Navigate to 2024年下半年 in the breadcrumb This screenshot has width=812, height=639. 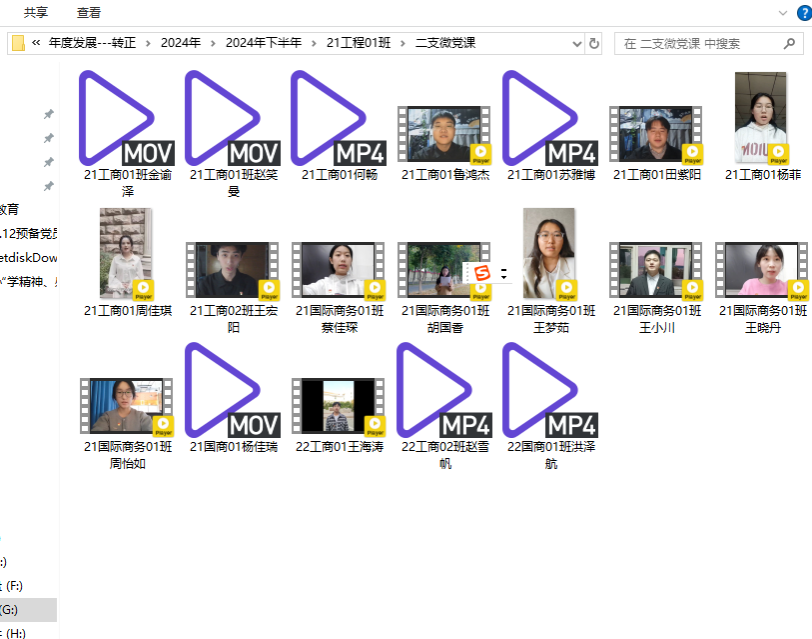click(263, 43)
